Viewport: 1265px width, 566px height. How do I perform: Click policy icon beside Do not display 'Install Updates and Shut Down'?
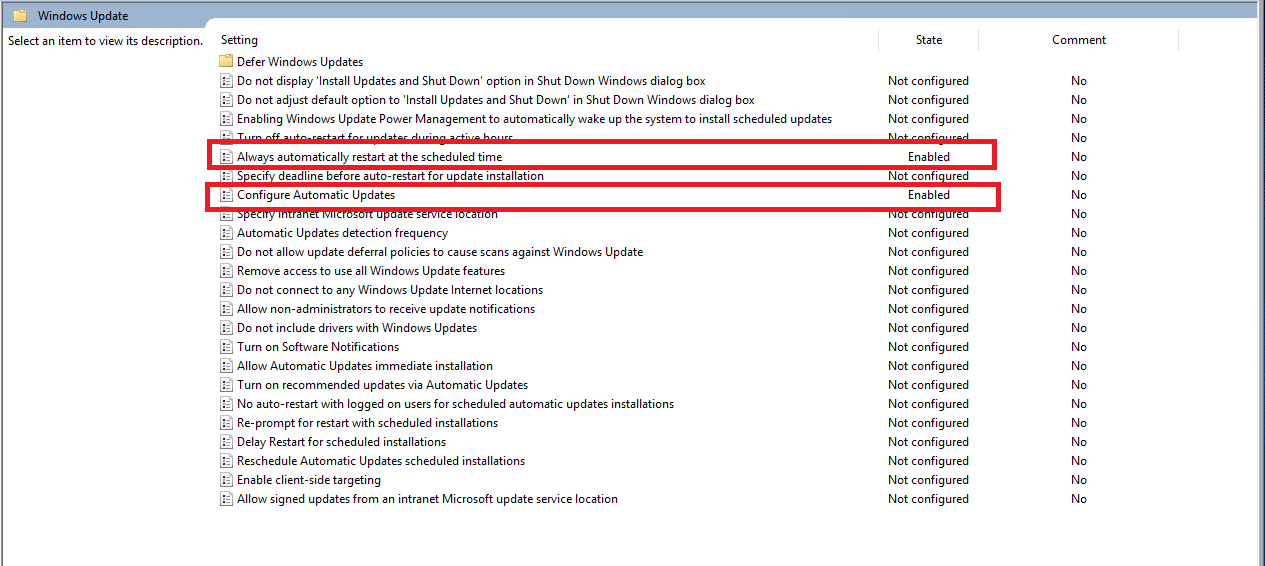tap(226, 81)
